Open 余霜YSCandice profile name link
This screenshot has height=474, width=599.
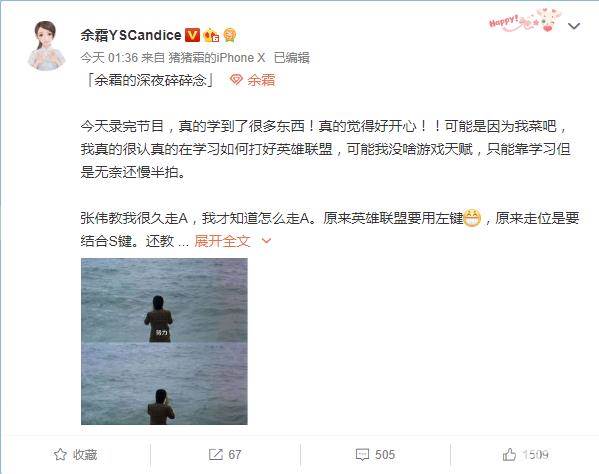(131, 36)
